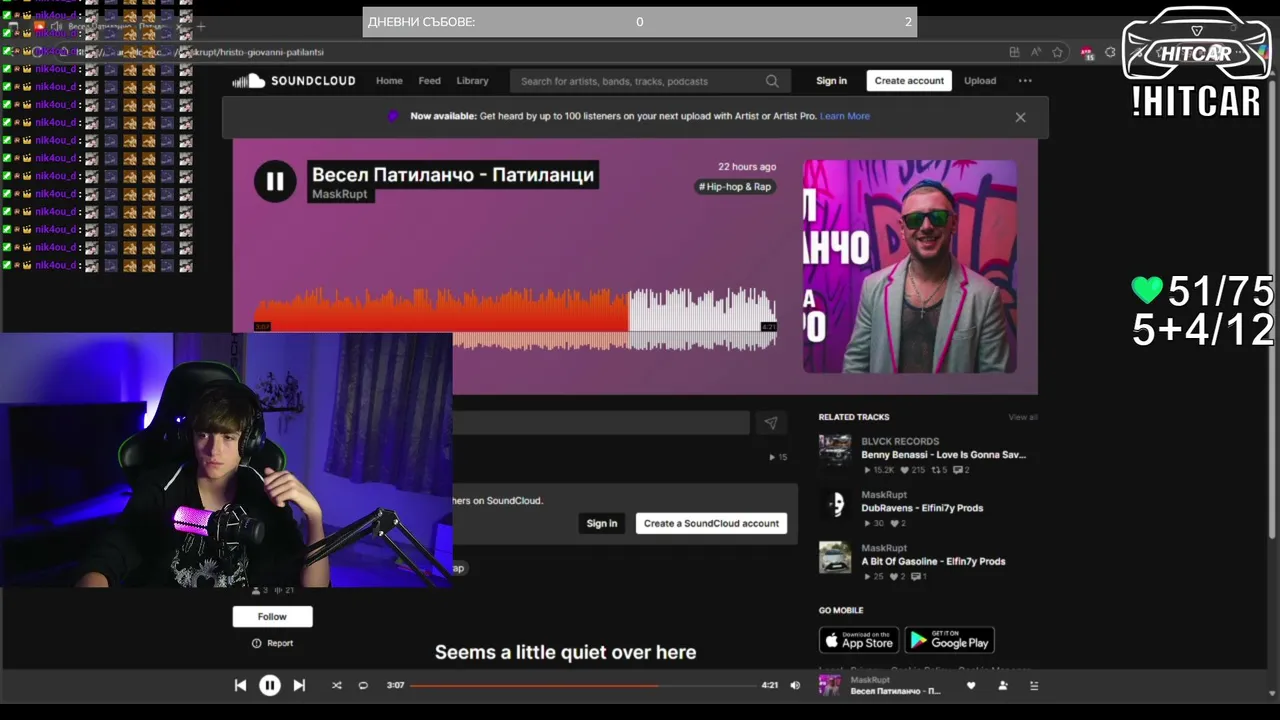
Task: Open the three-dots more menu in the header
Action: 1025,81
